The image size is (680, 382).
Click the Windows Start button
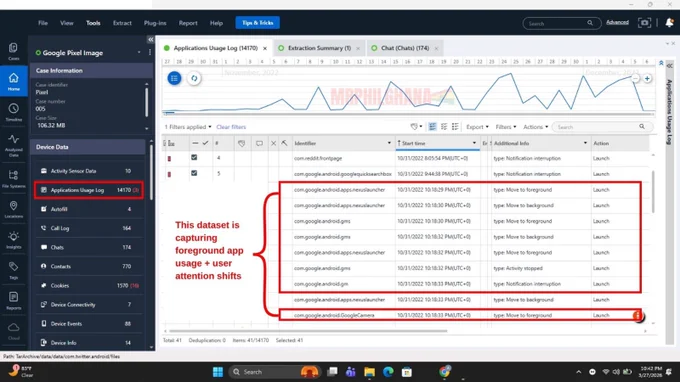pos(218,372)
